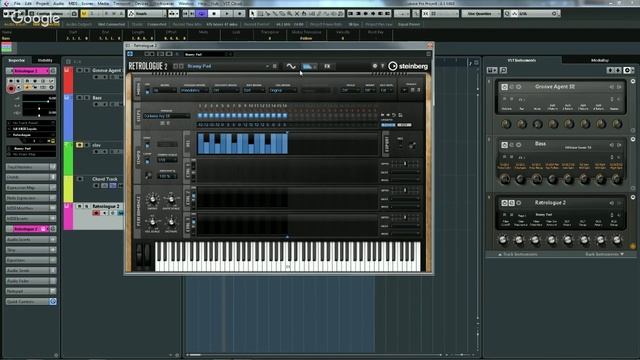Select the Mute tool in toolbar
This screenshot has height=360, width=640.
point(297,13)
